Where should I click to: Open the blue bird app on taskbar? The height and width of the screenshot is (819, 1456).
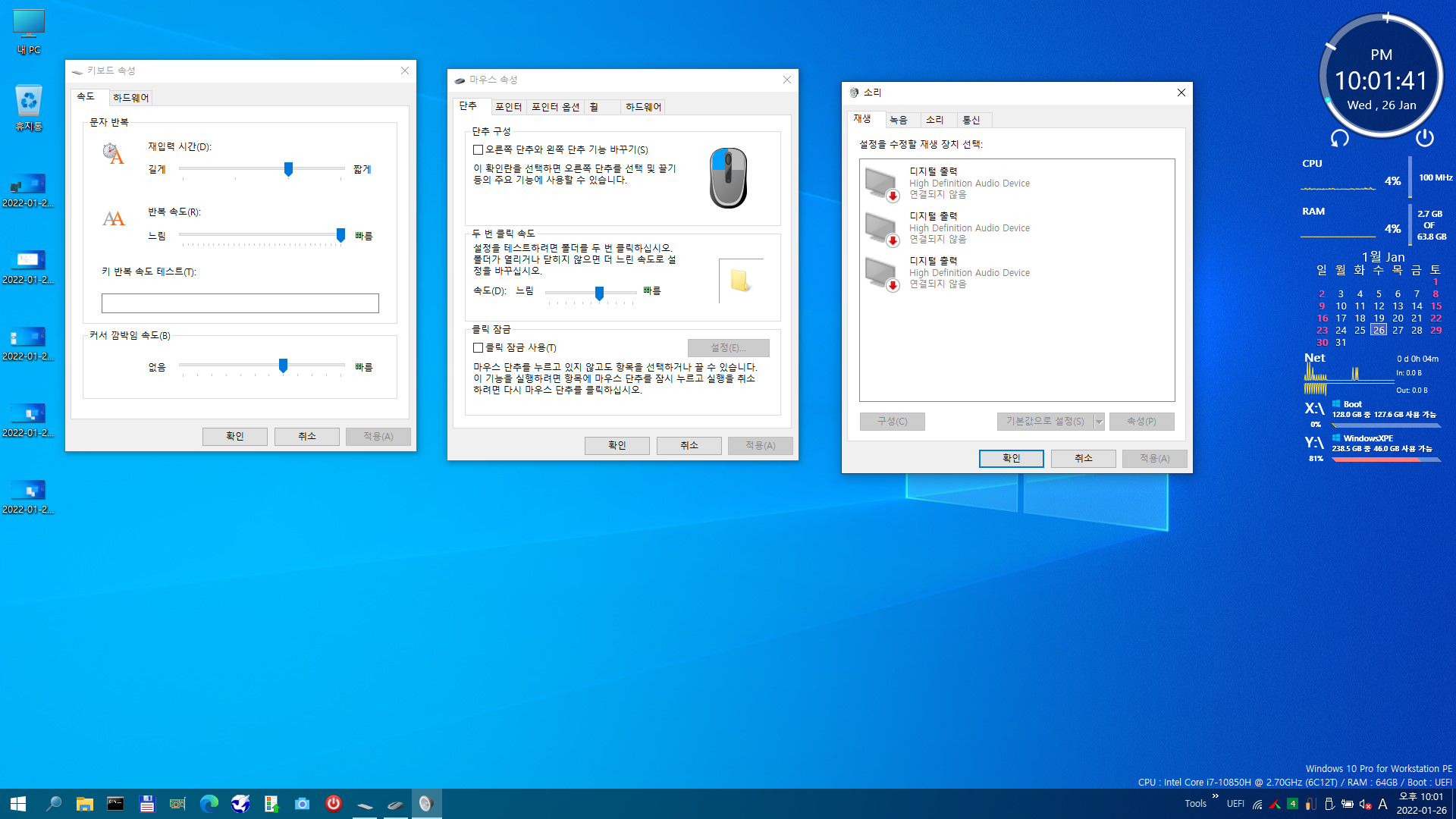(240, 804)
